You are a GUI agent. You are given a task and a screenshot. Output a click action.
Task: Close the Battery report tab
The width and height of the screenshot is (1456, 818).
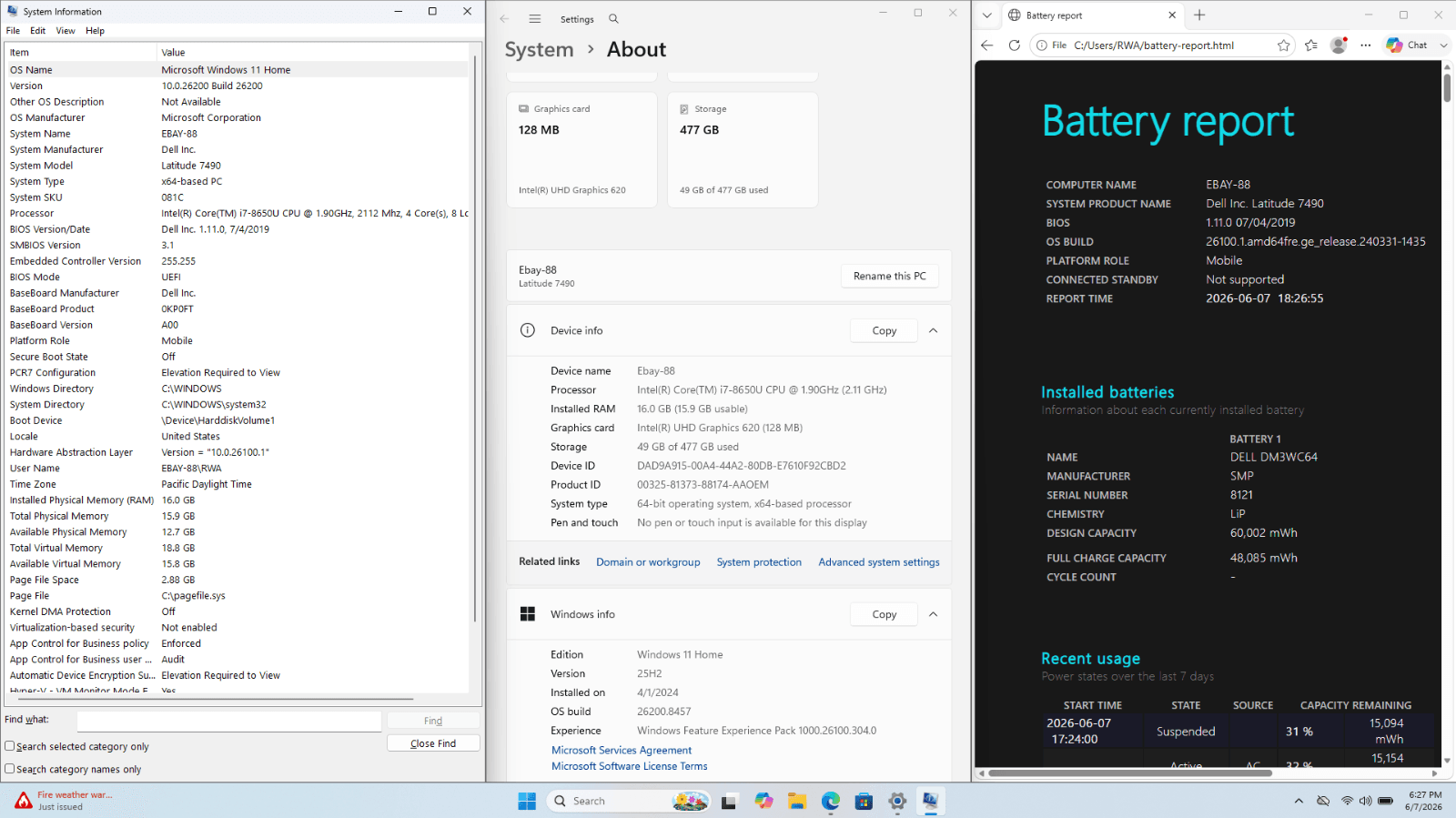[1172, 15]
